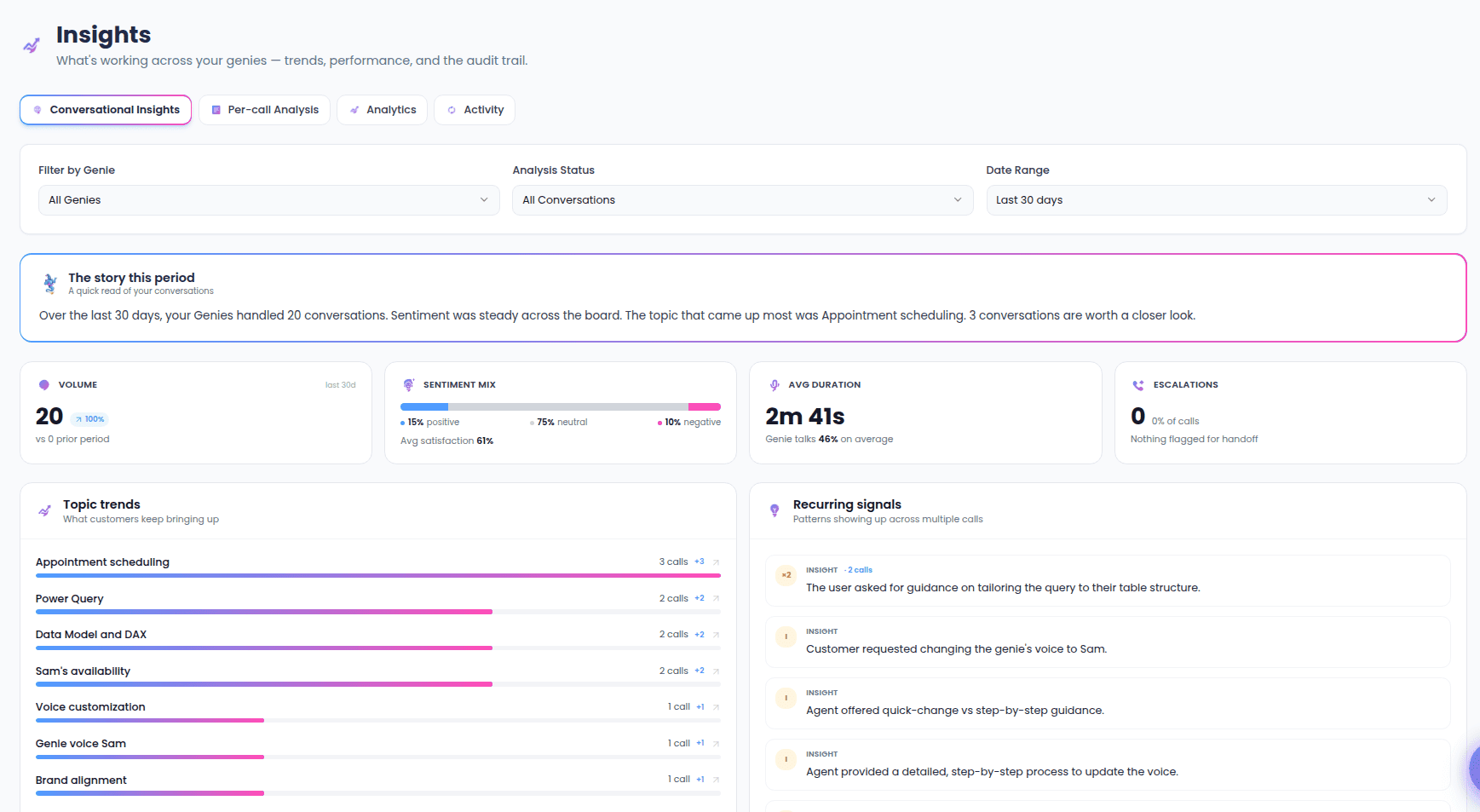Viewport: 1480px width, 812px height.
Task: Click the genie mascot icon in story card
Action: (50, 283)
